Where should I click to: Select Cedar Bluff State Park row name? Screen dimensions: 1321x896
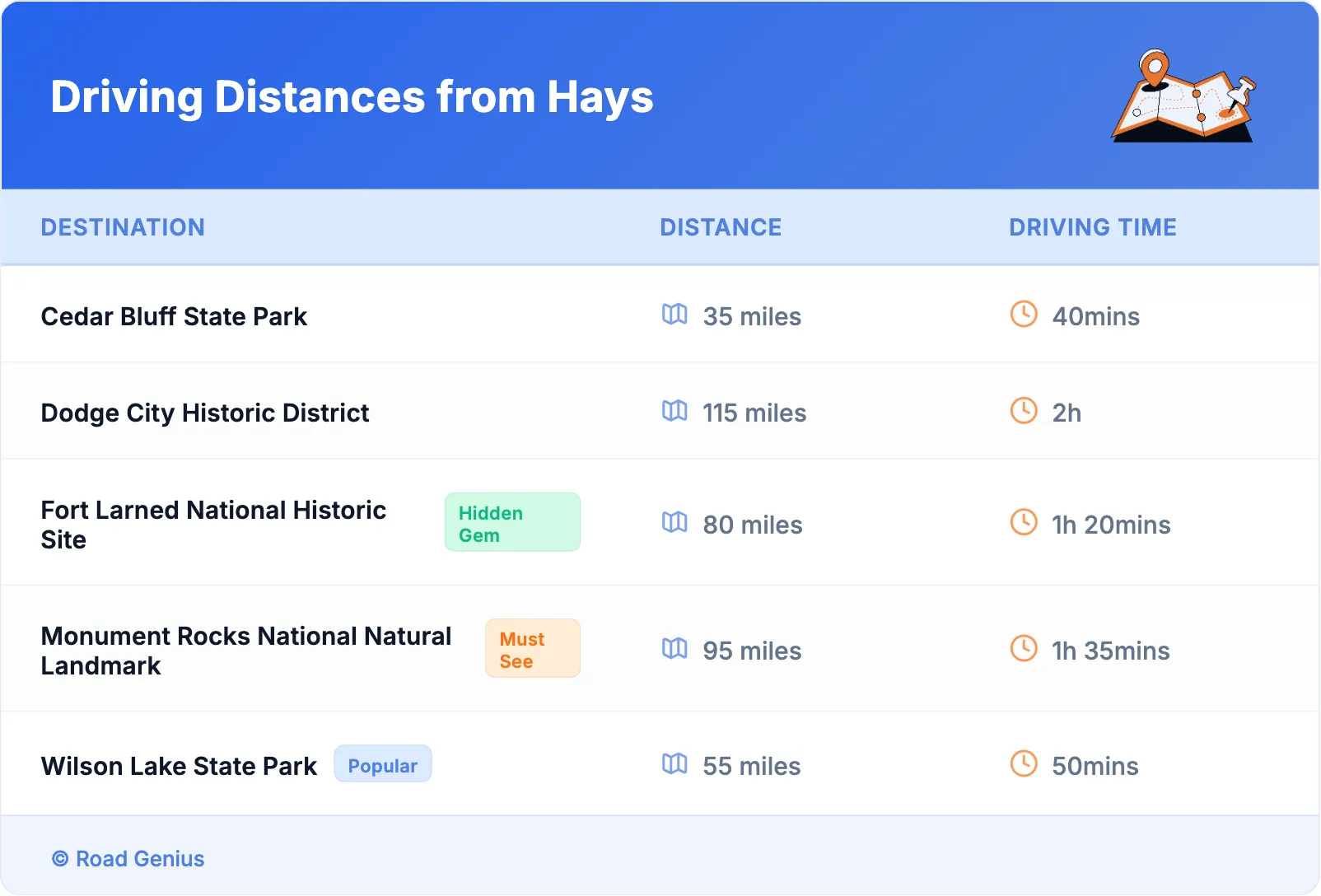coord(174,316)
